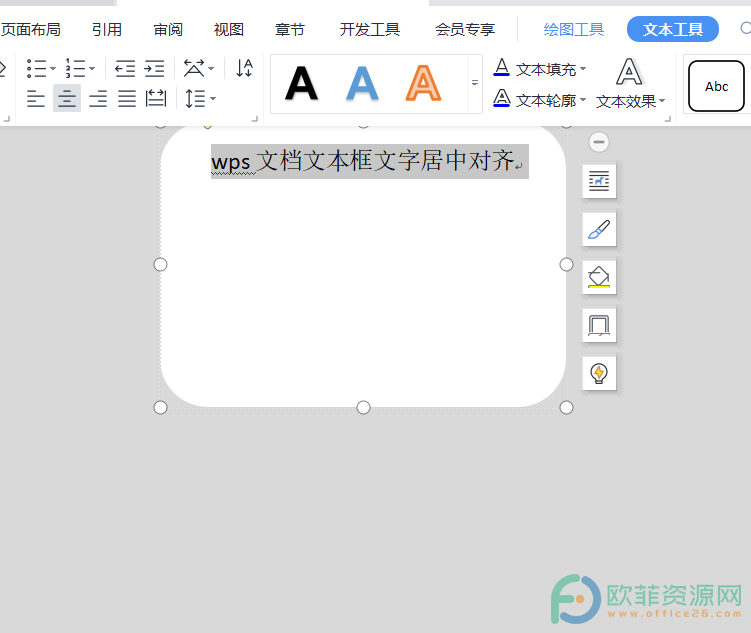Click the shape fill bucket icon

[x=599, y=277]
